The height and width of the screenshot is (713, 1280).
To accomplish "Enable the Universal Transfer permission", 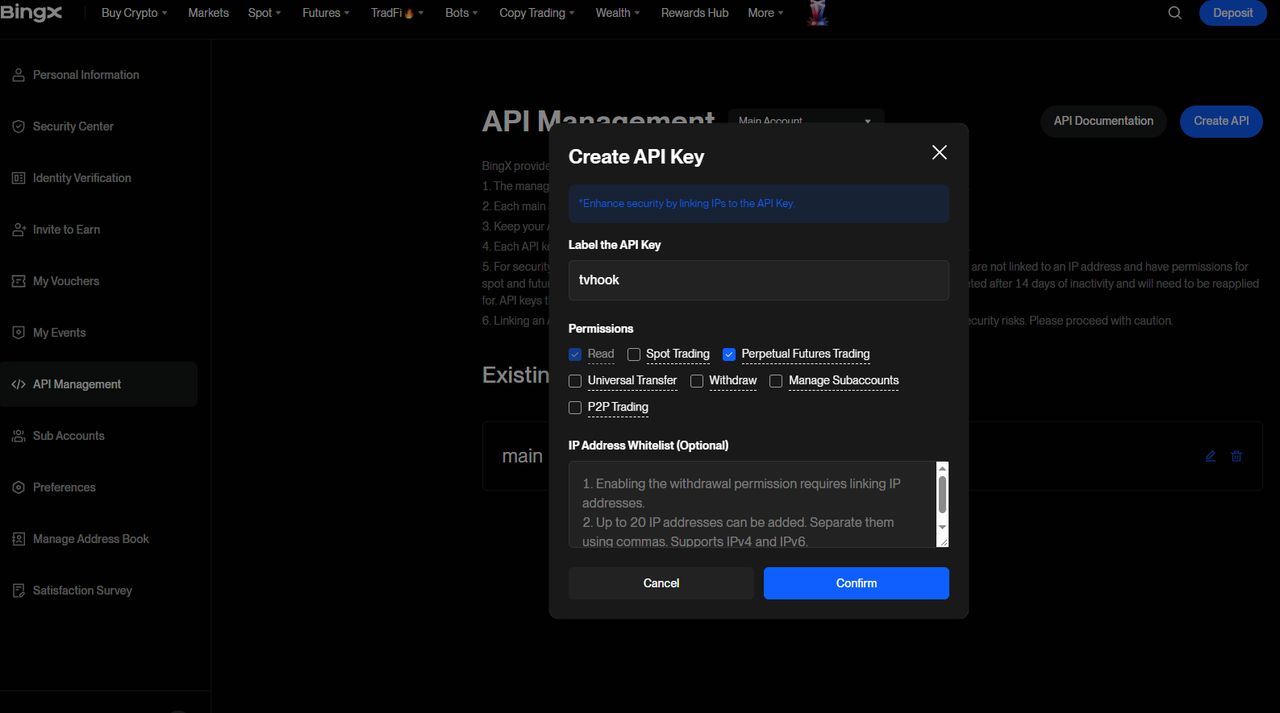I will (x=575, y=381).
